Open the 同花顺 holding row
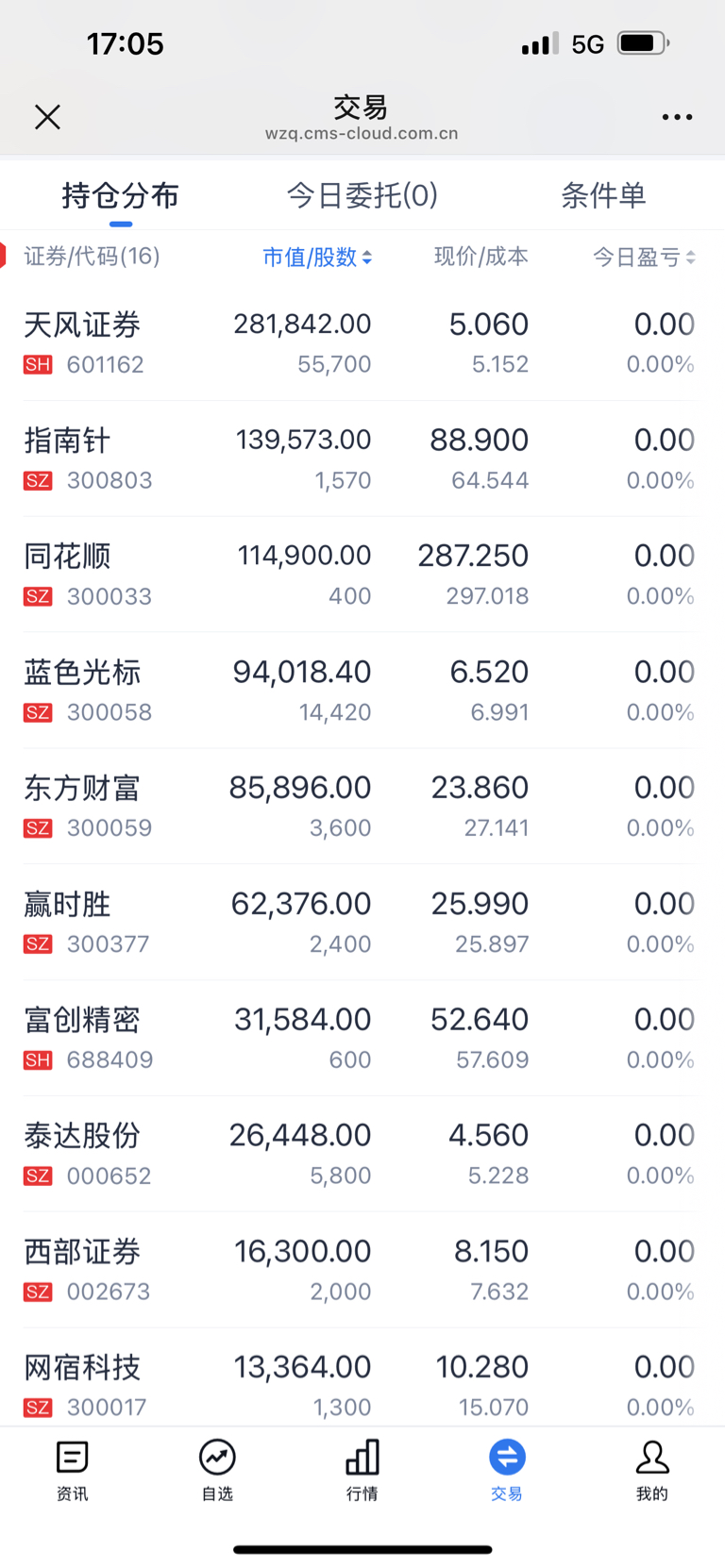 pos(362,575)
